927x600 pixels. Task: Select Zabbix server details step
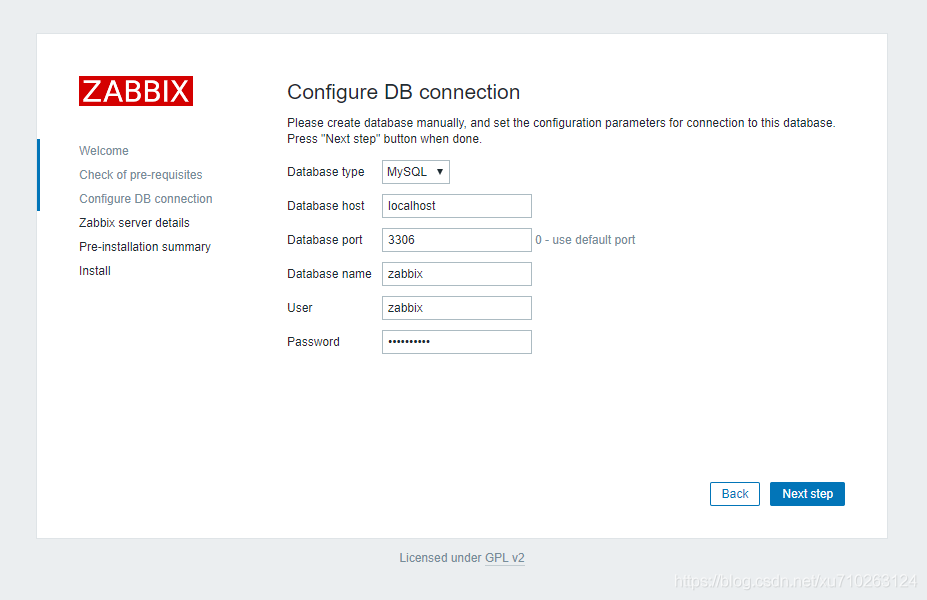(134, 223)
